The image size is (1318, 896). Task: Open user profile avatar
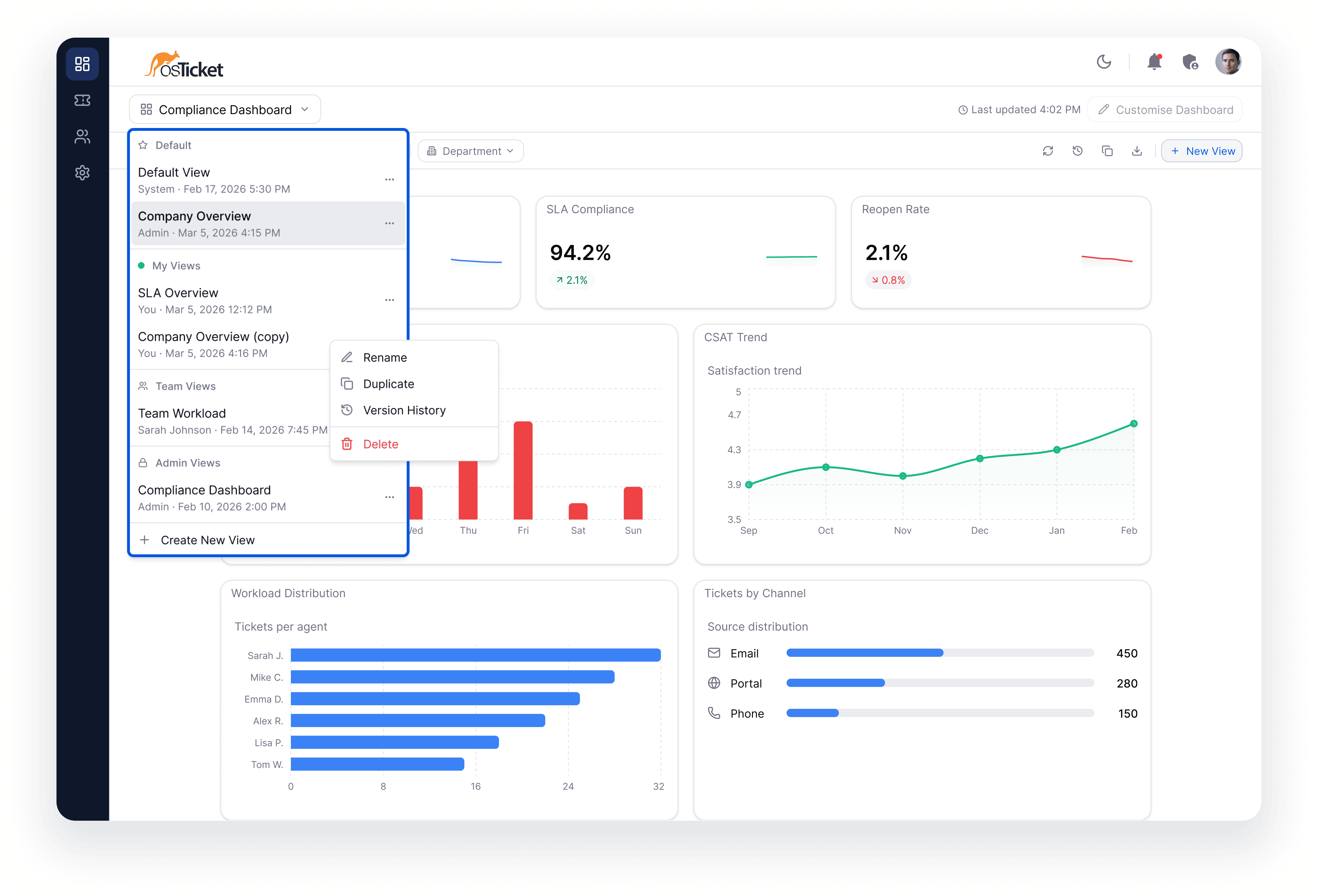click(x=1228, y=62)
